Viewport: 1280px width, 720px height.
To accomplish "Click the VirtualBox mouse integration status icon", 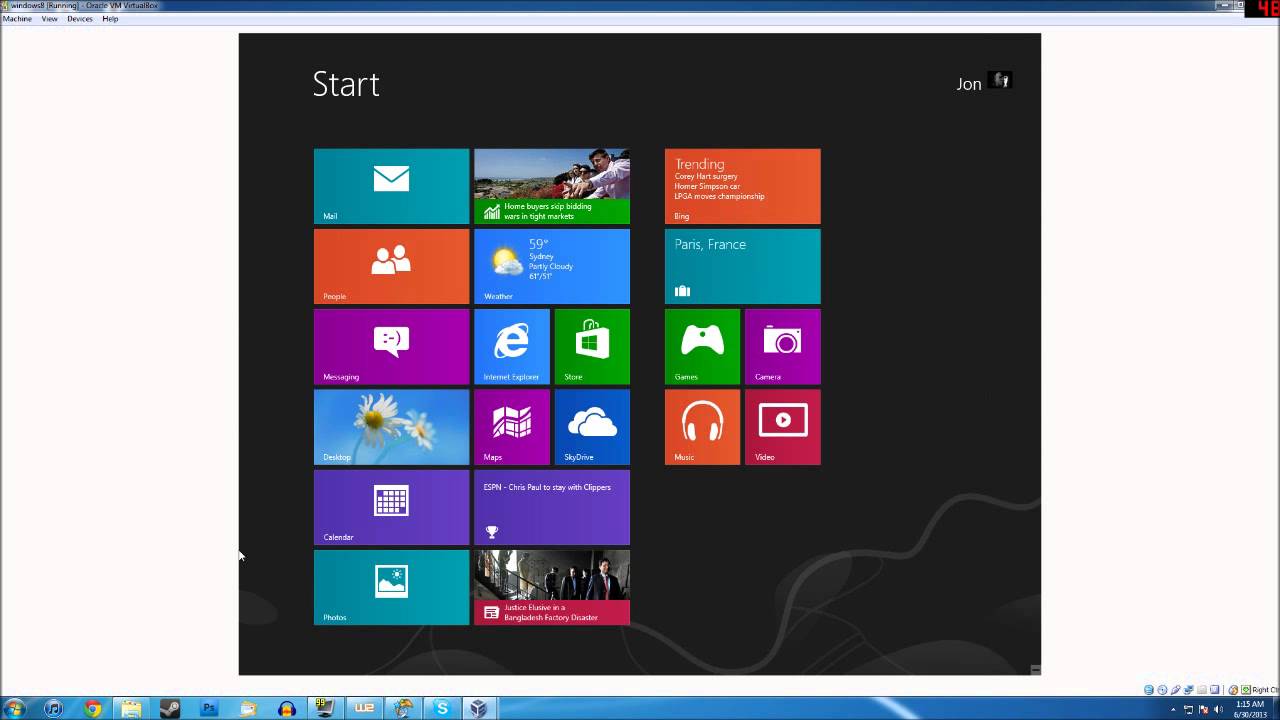I will 1234,690.
